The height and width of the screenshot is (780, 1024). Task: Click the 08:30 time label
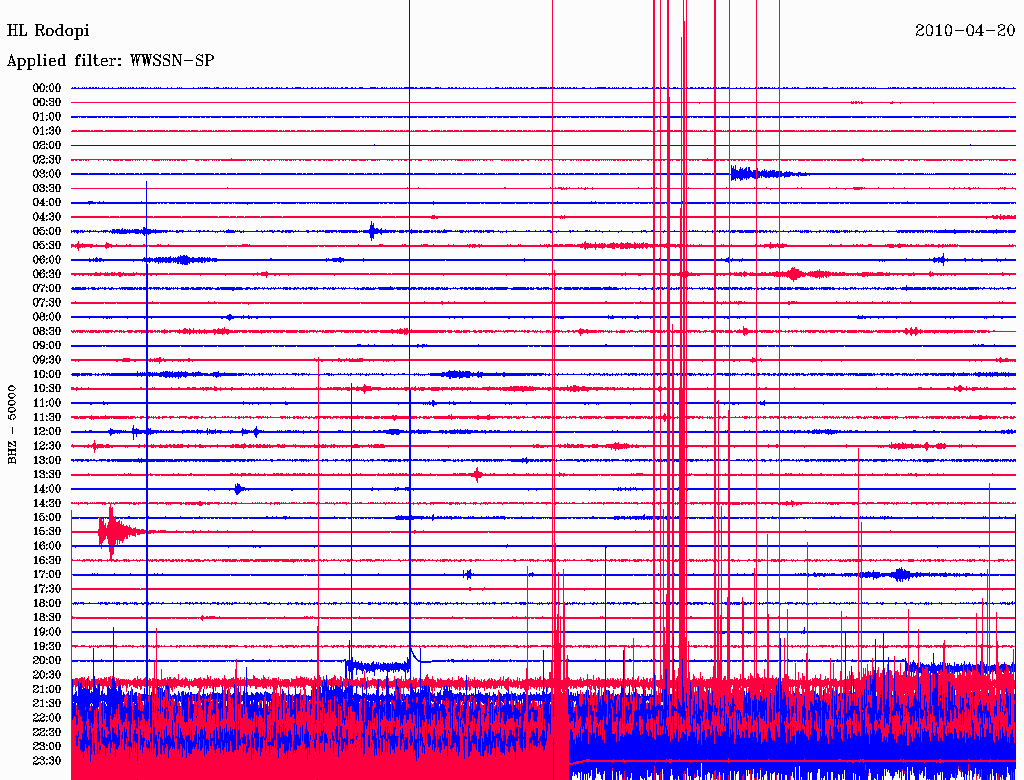(x=47, y=331)
